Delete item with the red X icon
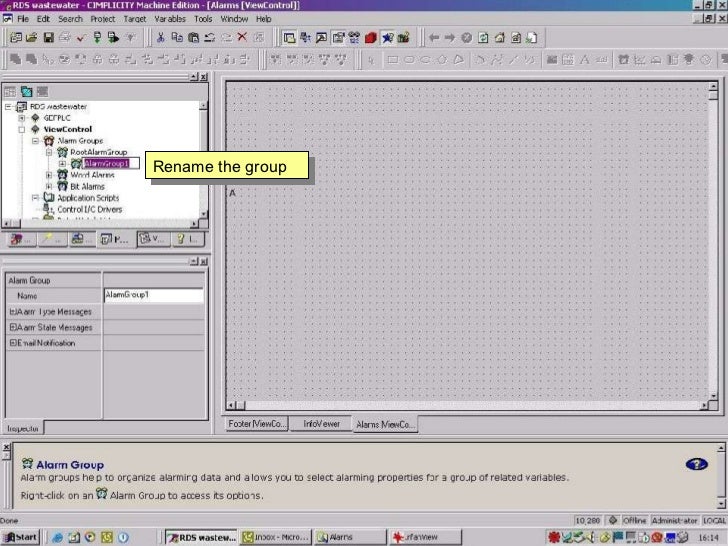Viewport: 728px width, 546px height. click(242, 37)
